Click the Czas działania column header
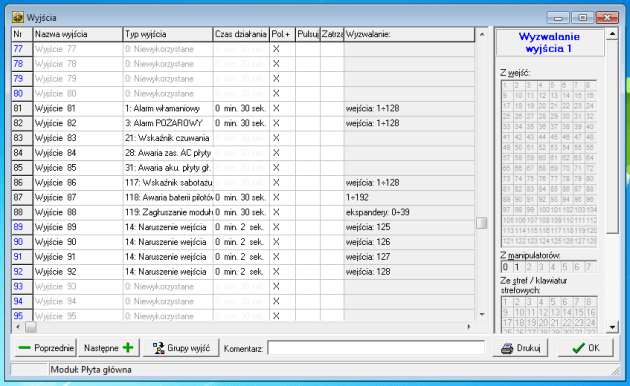The height and width of the screenshot is (386, 630). (x=241, y=34)
